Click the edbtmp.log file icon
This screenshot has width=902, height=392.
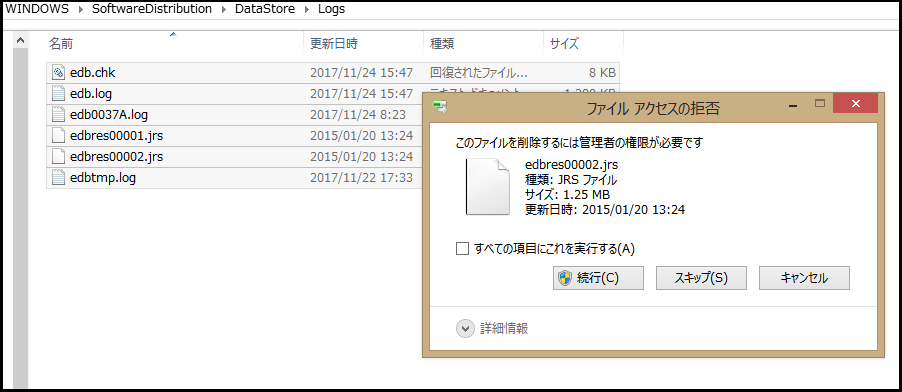[x=58, y=178]
